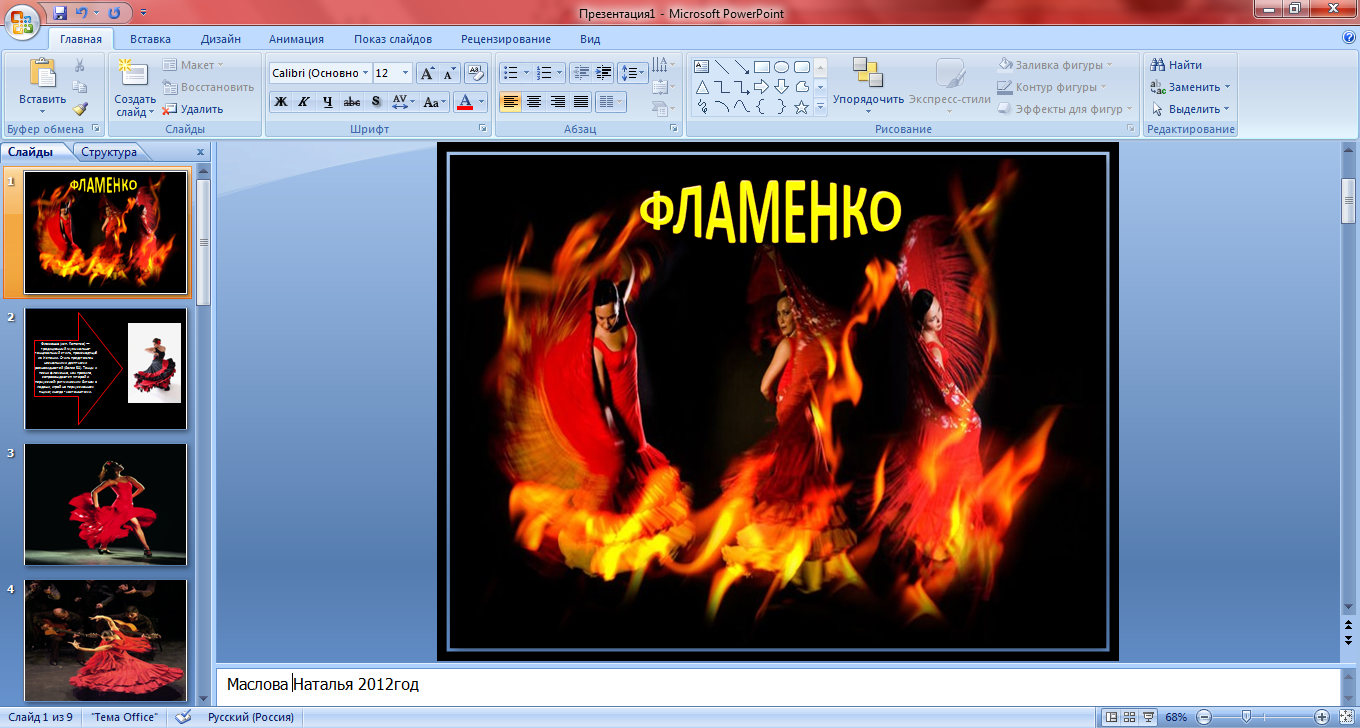
Task: Select slide 3 thumbnail
Action: click(x=106, y=505)
